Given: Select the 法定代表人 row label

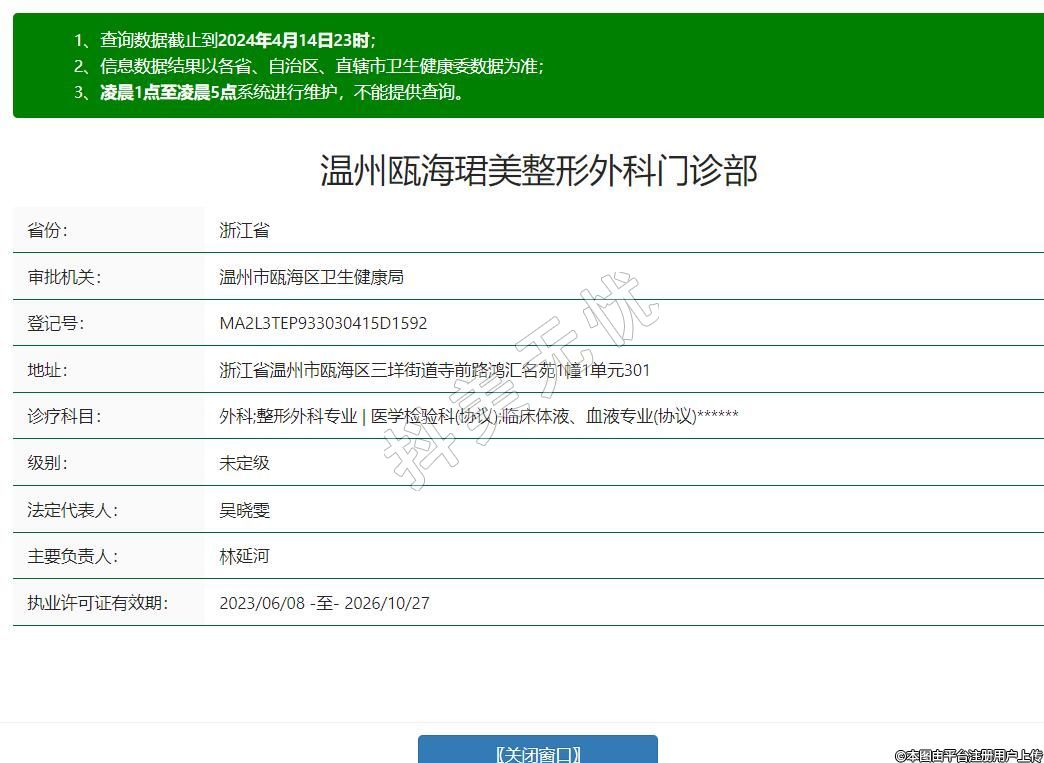Looking at the screenshot, I should [x=72, y=510].
